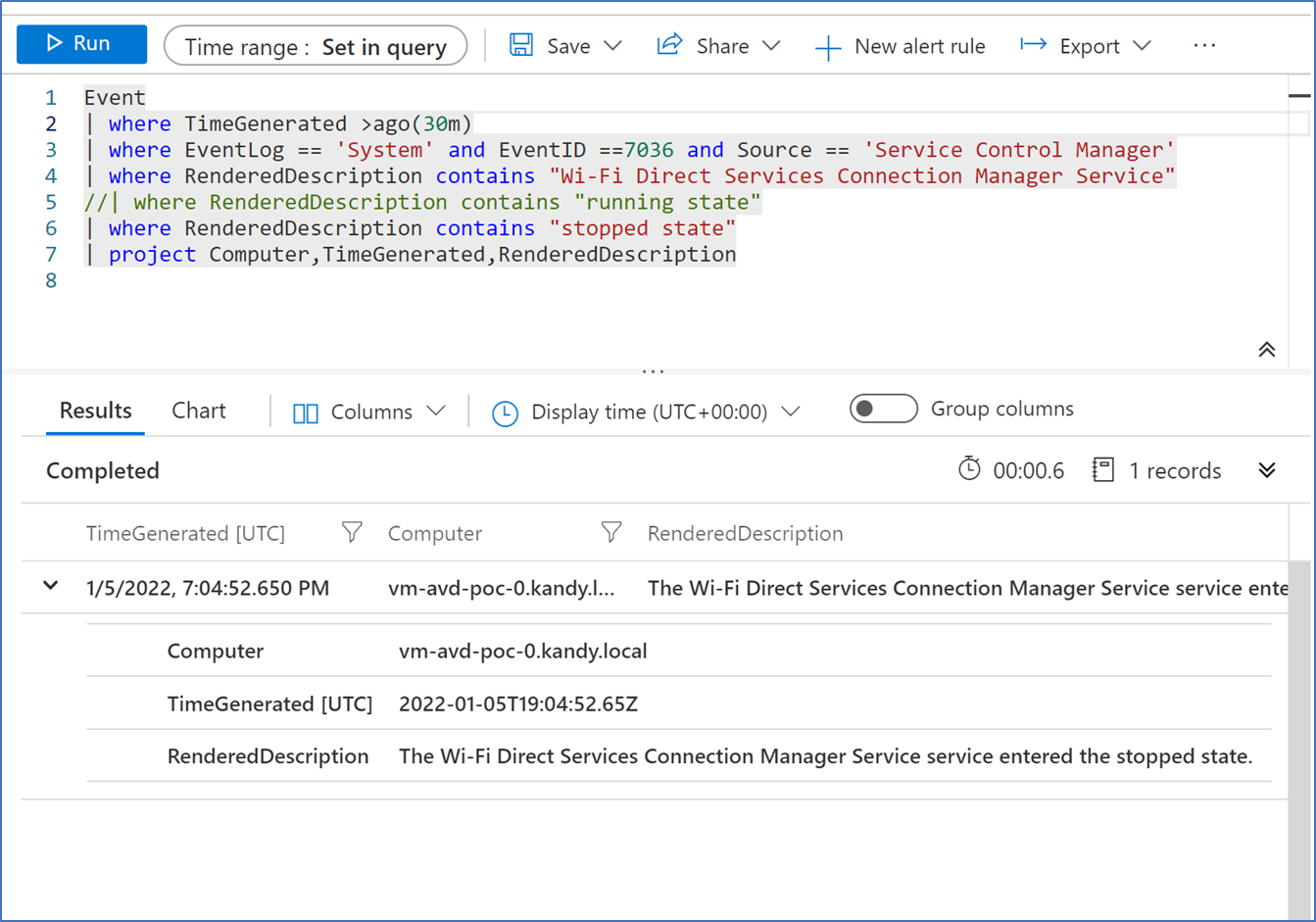Expand the Export dropdown chevron
This screenshot has width=1316, height=922.
click(x=1142, y=46)
